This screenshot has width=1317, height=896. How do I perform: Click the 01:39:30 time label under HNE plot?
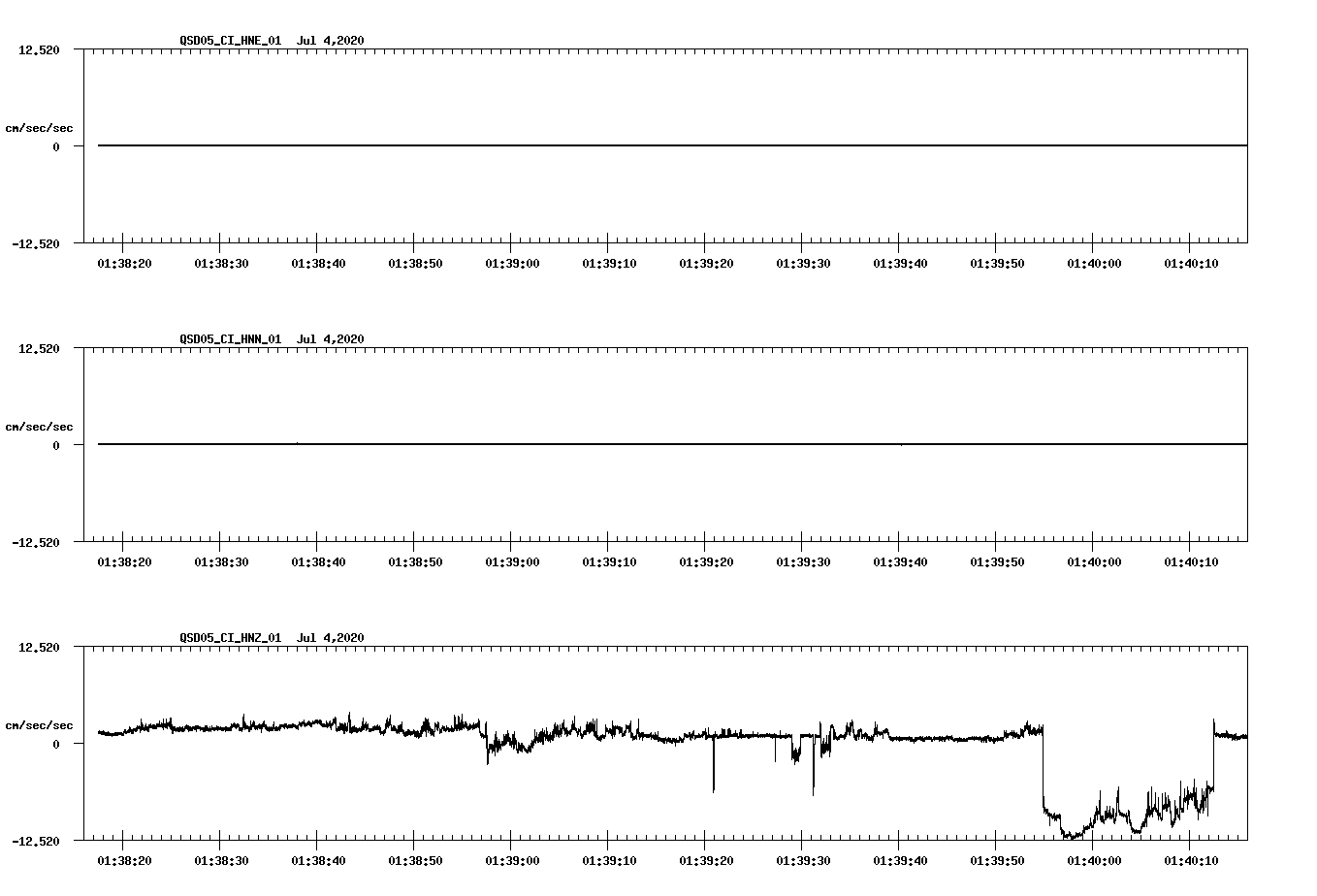click(803, 264)
